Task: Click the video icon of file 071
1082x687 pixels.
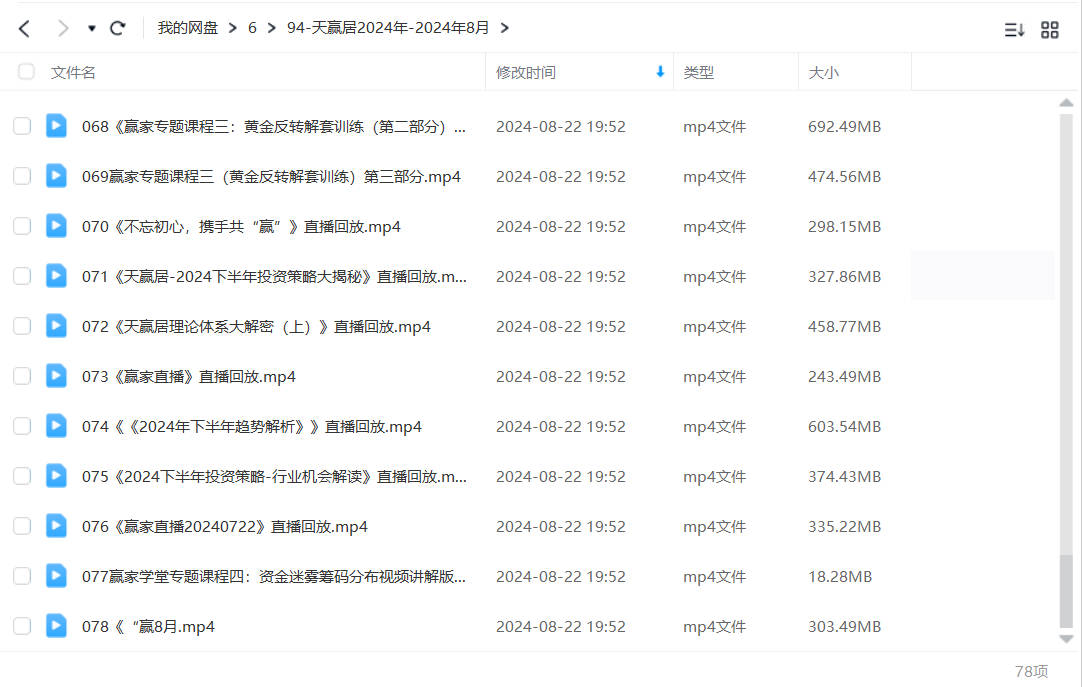Action: (57, 276)
